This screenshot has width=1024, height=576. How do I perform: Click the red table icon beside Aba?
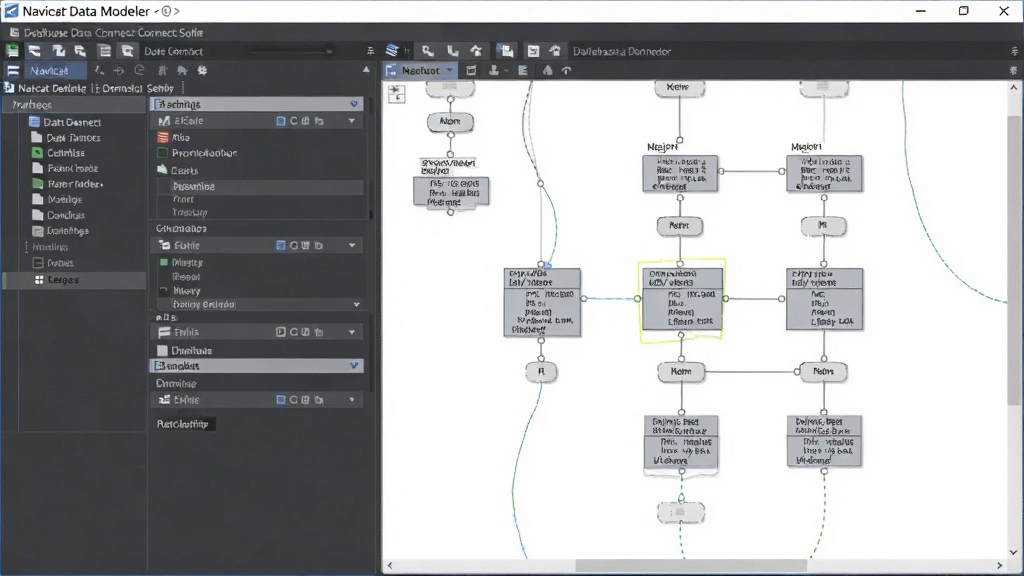(x=163, y=137)
